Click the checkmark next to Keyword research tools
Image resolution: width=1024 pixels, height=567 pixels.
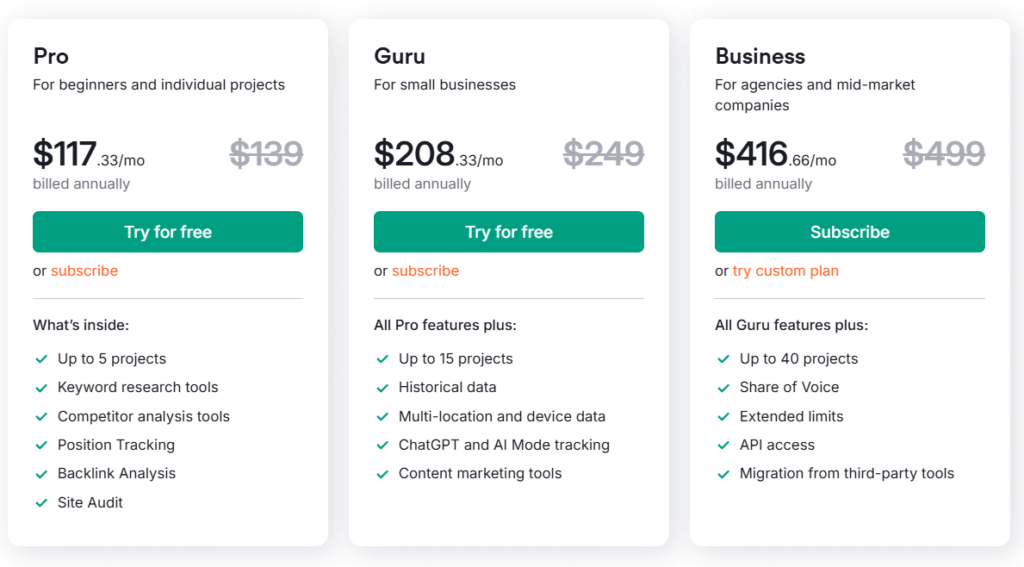coord(41,388)
